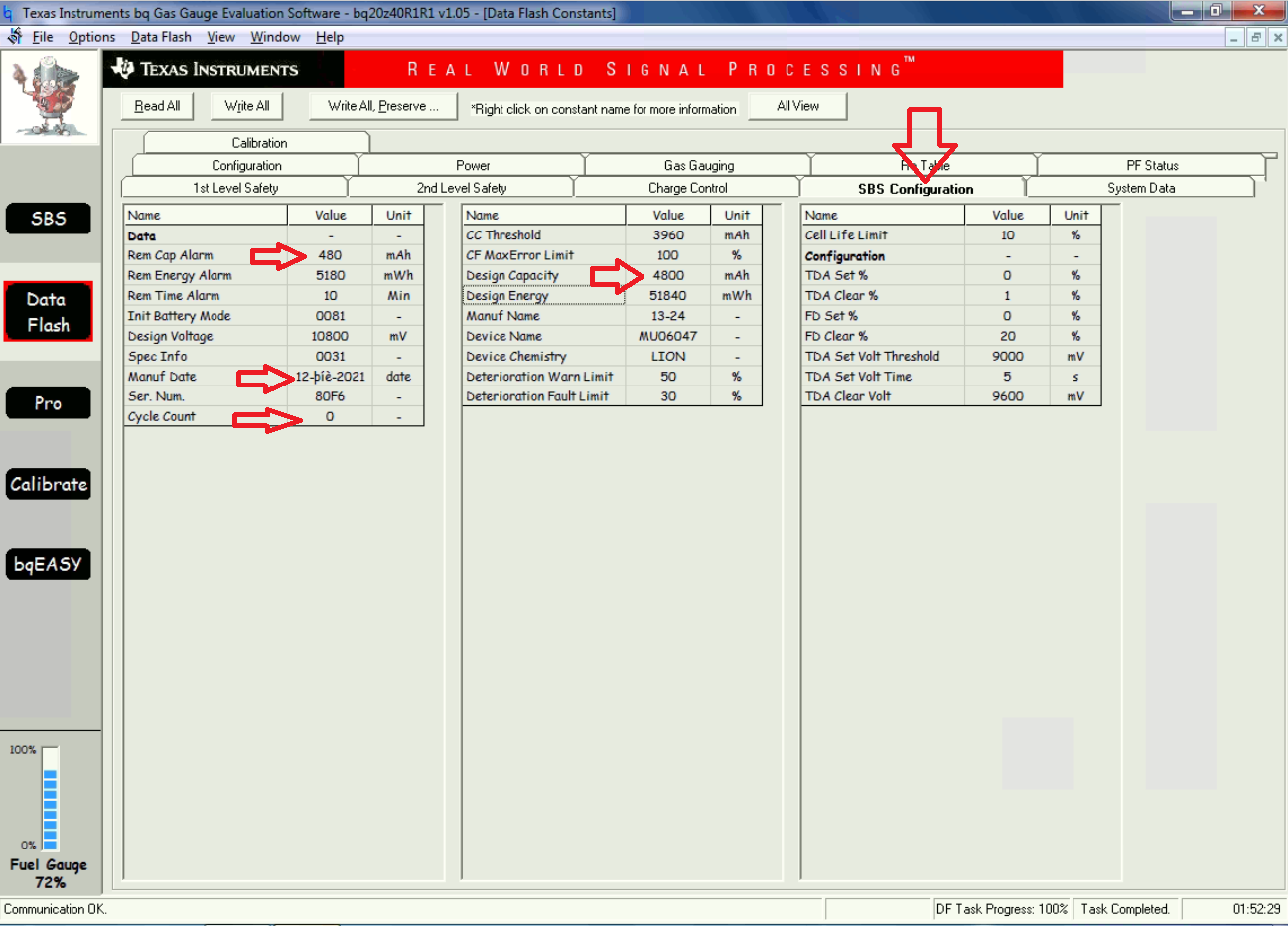Click the Device Chemistry constant name
Screen dimensions: 1288x926
(516, 356)
